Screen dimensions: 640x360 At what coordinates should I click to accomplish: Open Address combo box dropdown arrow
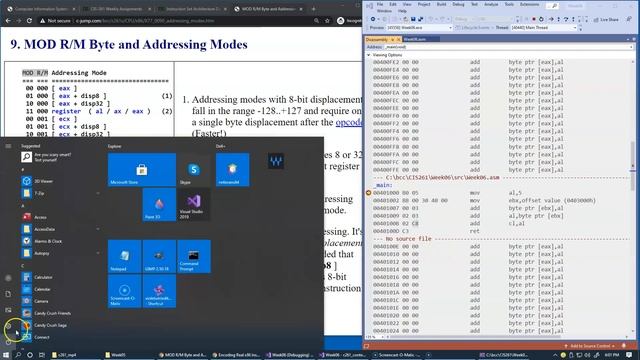631,47
